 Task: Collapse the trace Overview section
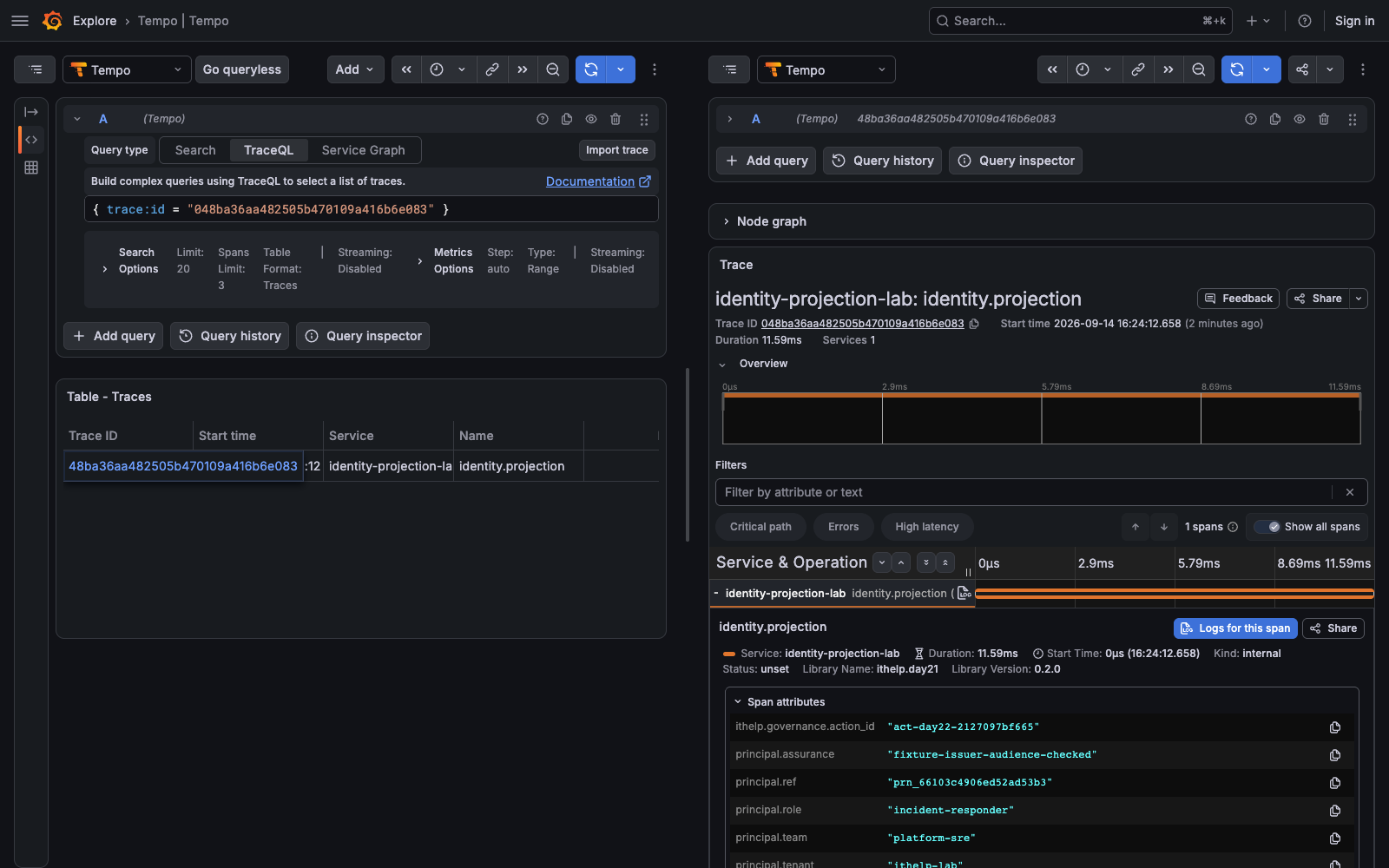point(722,365)
